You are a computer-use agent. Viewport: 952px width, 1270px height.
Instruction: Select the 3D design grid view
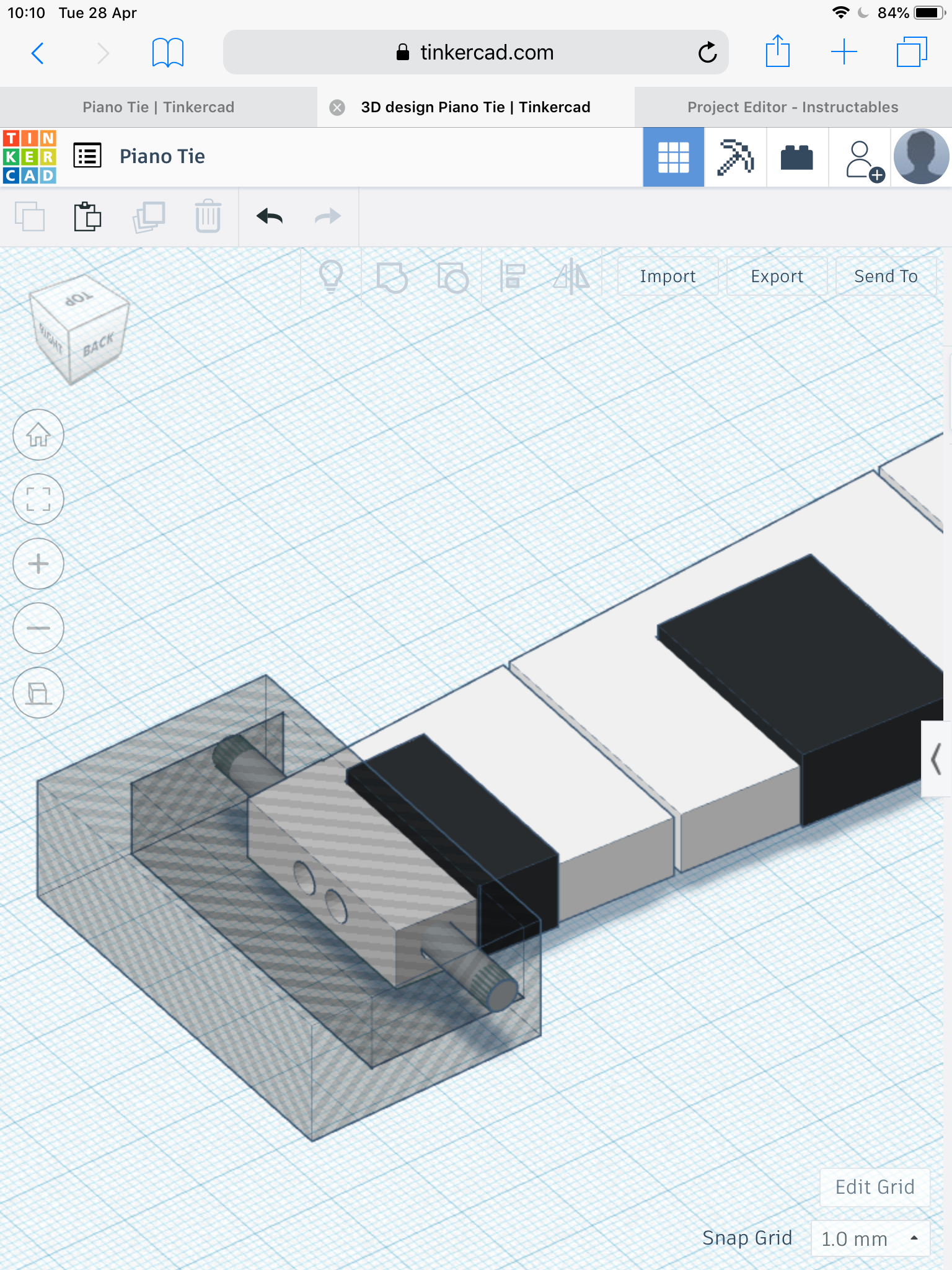pos(673,157)
